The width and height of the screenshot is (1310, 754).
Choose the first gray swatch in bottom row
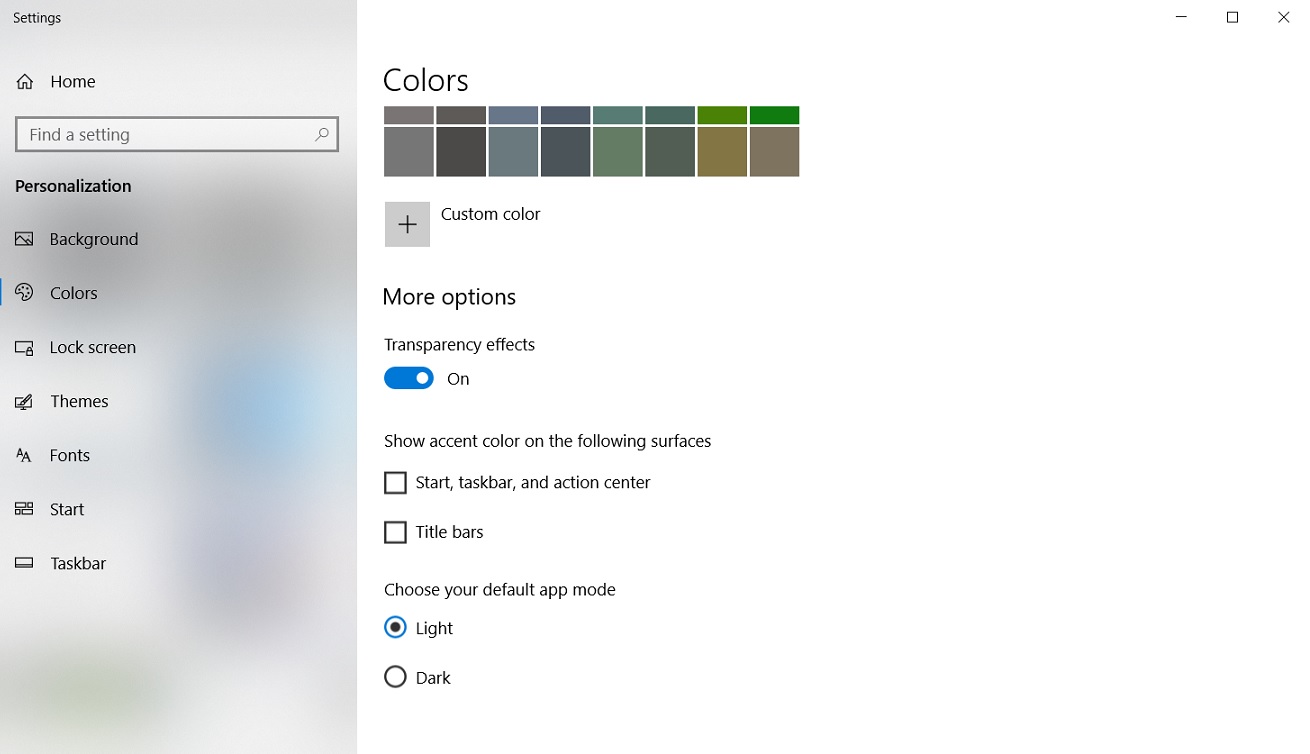point(409,151)
